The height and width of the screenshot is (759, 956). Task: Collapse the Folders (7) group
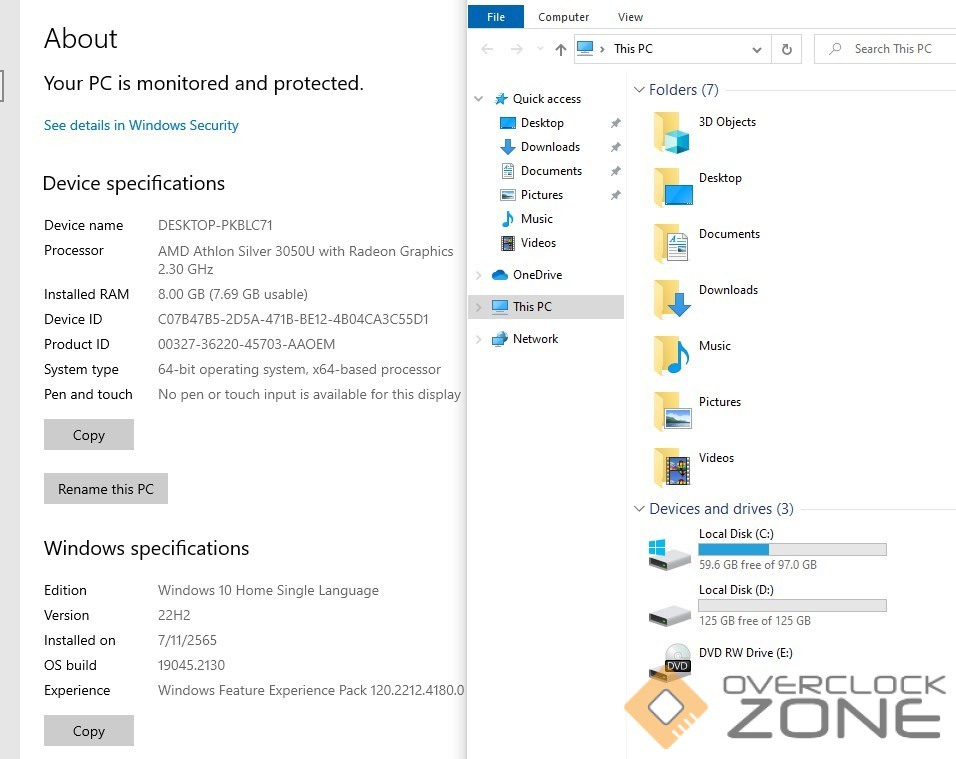point(639,90)
